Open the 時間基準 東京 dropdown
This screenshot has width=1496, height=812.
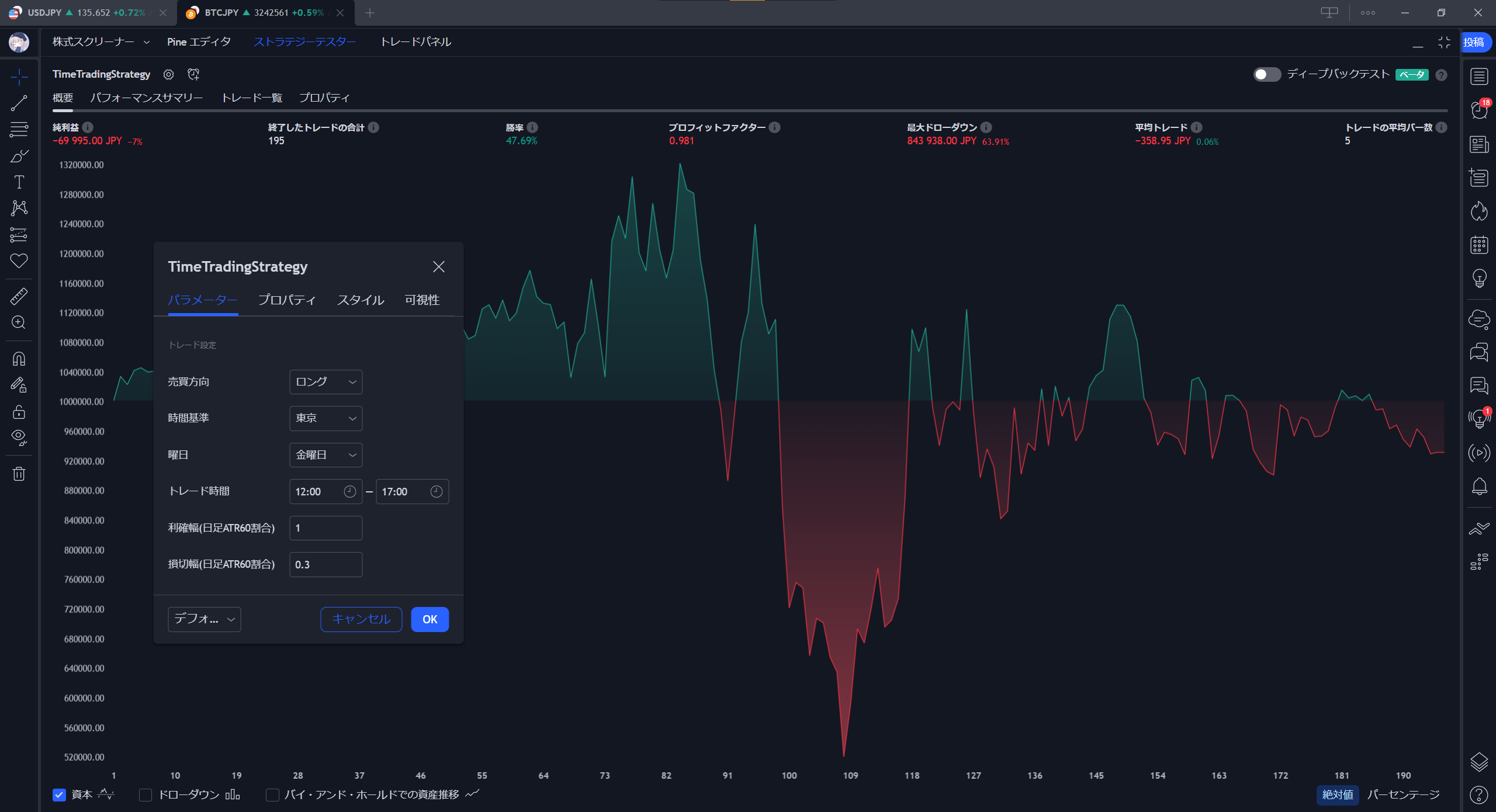point(325,418)
